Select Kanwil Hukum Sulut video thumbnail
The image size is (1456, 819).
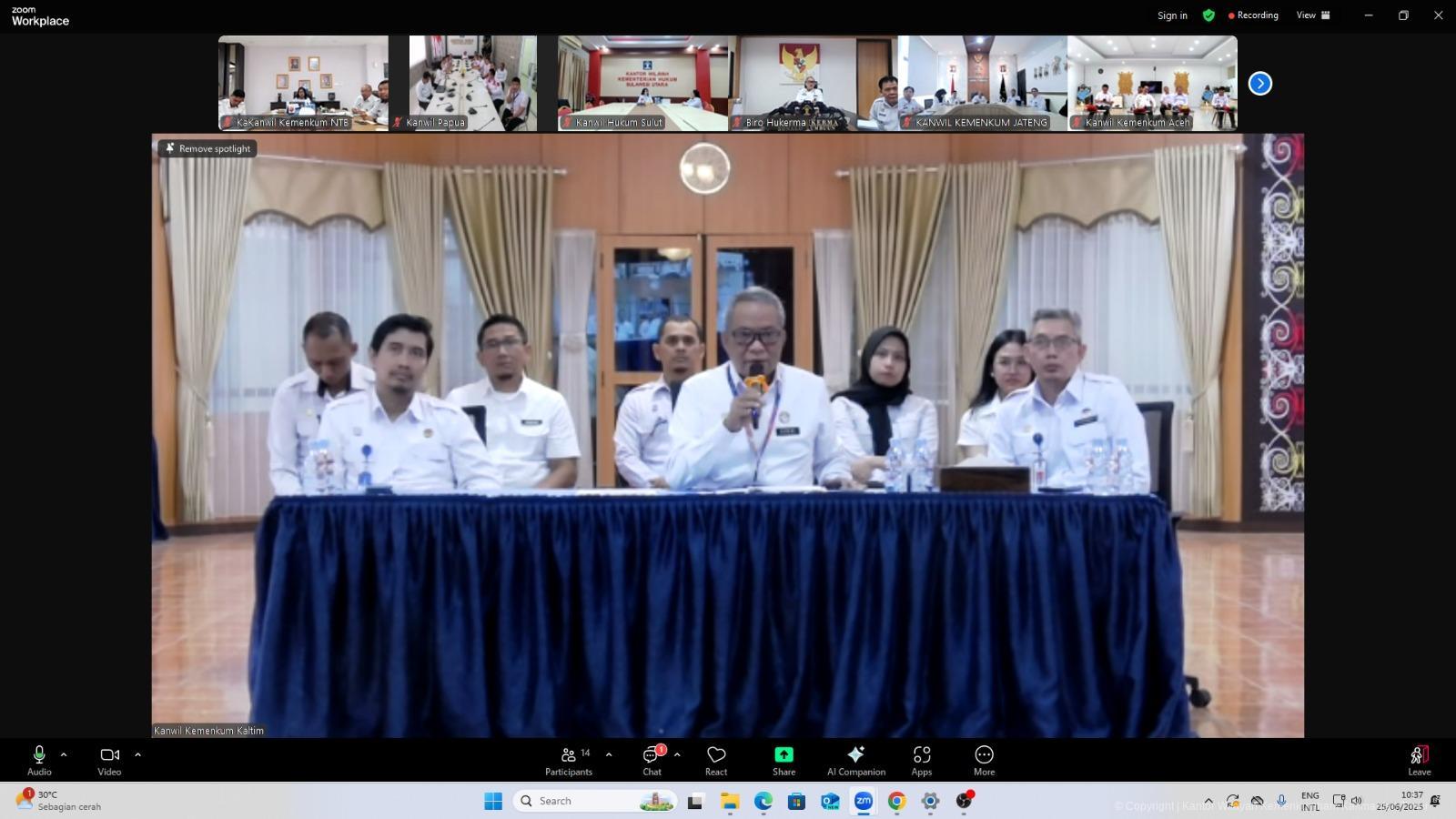point(642,83)
